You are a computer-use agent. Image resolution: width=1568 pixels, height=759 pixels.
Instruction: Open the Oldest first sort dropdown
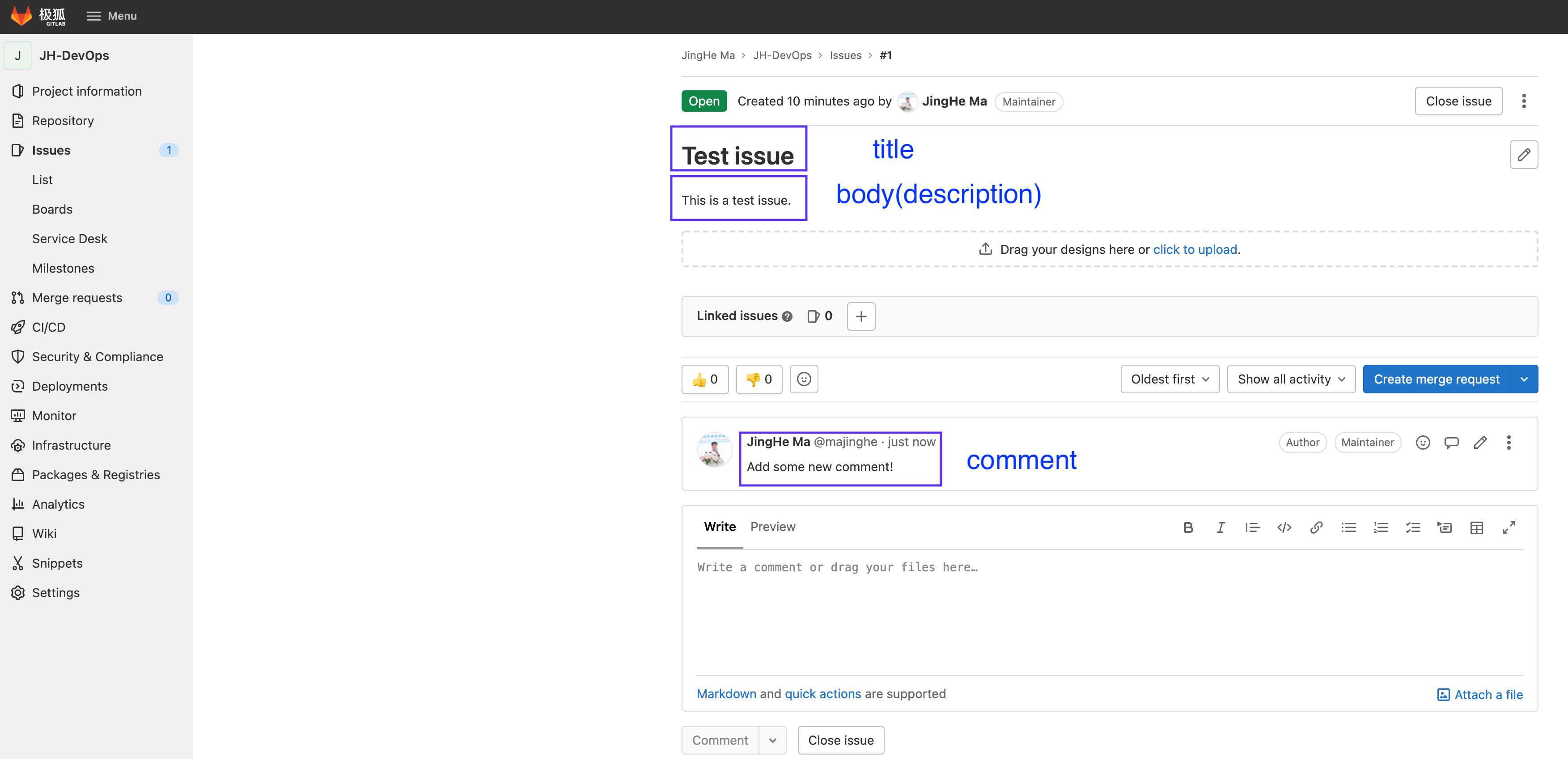(x=1170, y=379)
